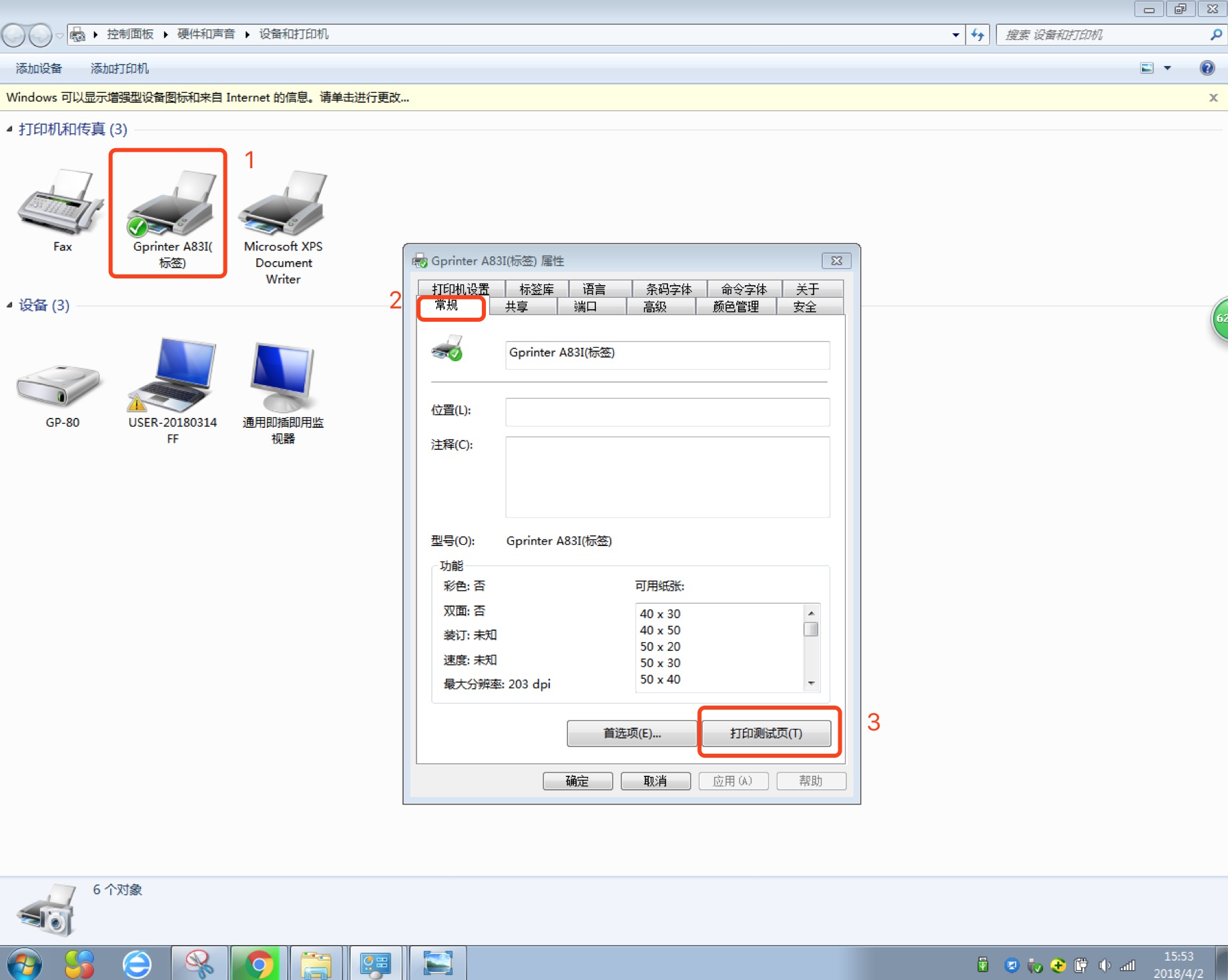This screenshot has width=1228, height=980.
Task: Select the Fax device icon
Action: pos(61,202)
